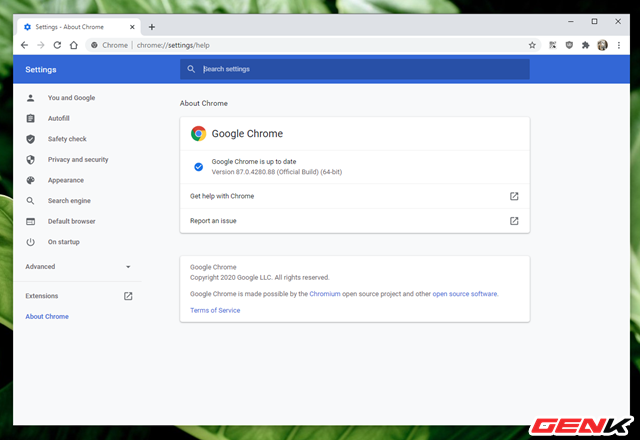Open the profile avatar menu
The image size is (640, 440).
click(x=602, y=45)
